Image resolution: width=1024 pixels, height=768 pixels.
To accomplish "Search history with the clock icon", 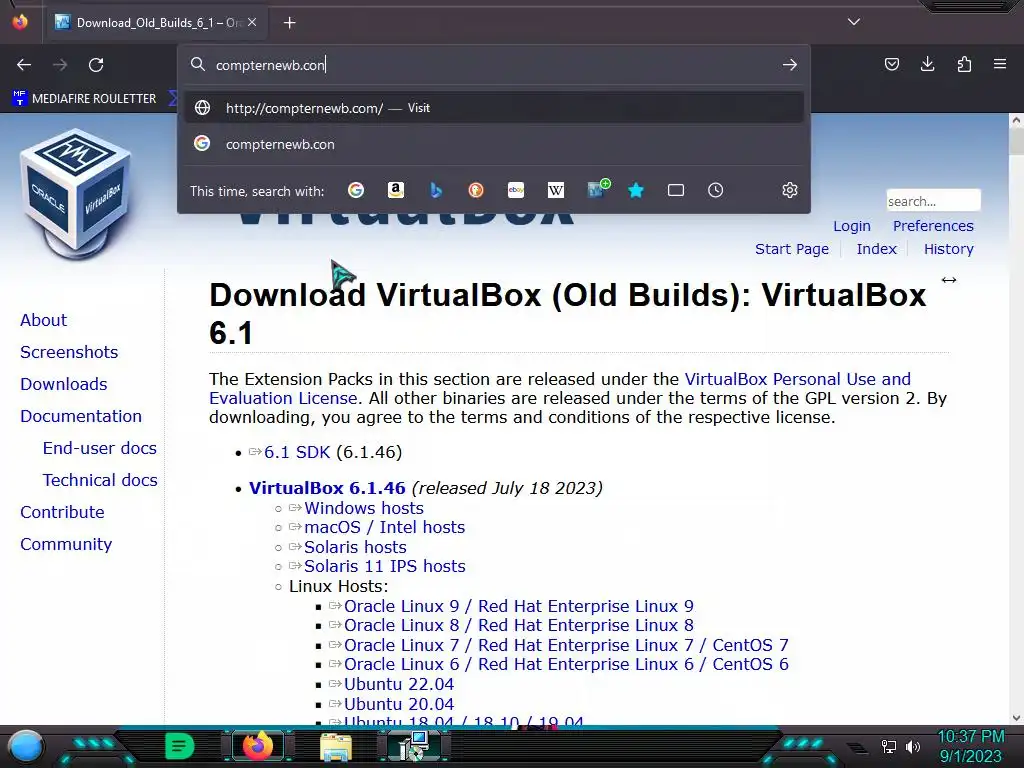I will click(x=716, y=190).
